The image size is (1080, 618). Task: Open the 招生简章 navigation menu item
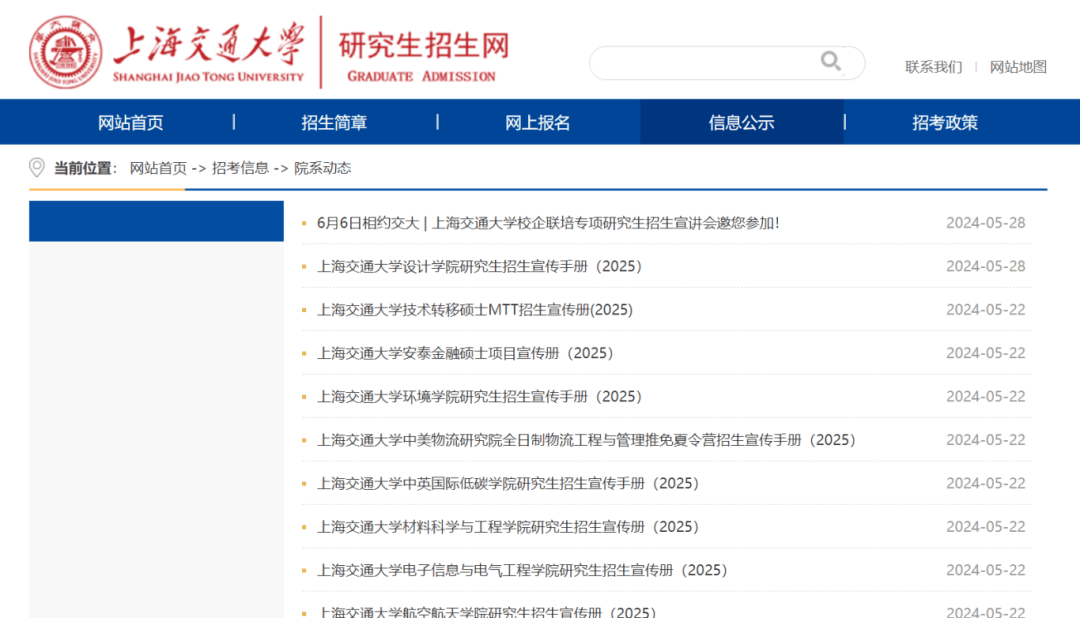tap(334, 121)
